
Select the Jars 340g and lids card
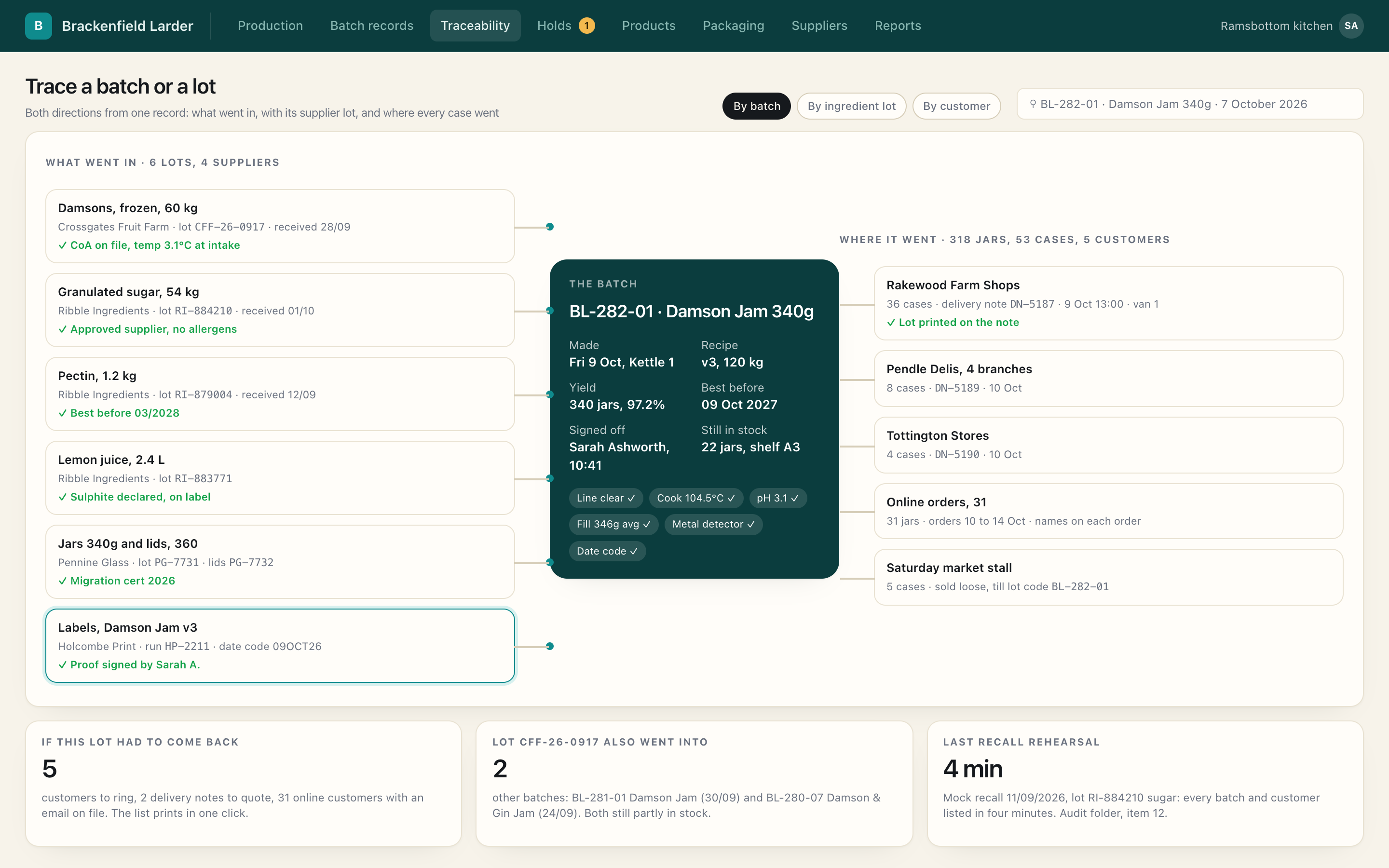(x=280, y=561)
